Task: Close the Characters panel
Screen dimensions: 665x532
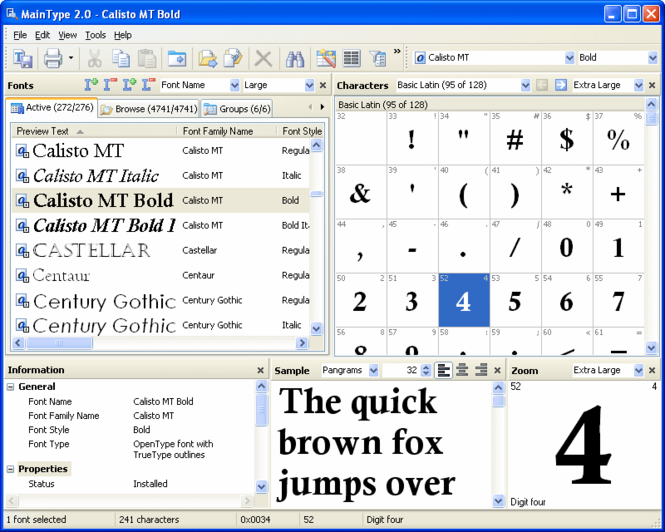Action: point(652,85)
